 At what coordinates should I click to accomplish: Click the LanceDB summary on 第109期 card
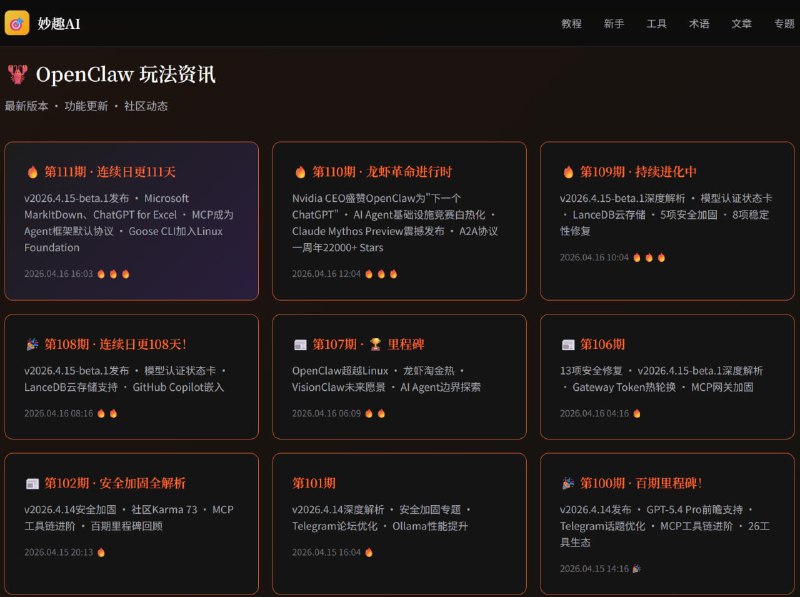pyautogui.click(x=666, y=215)
